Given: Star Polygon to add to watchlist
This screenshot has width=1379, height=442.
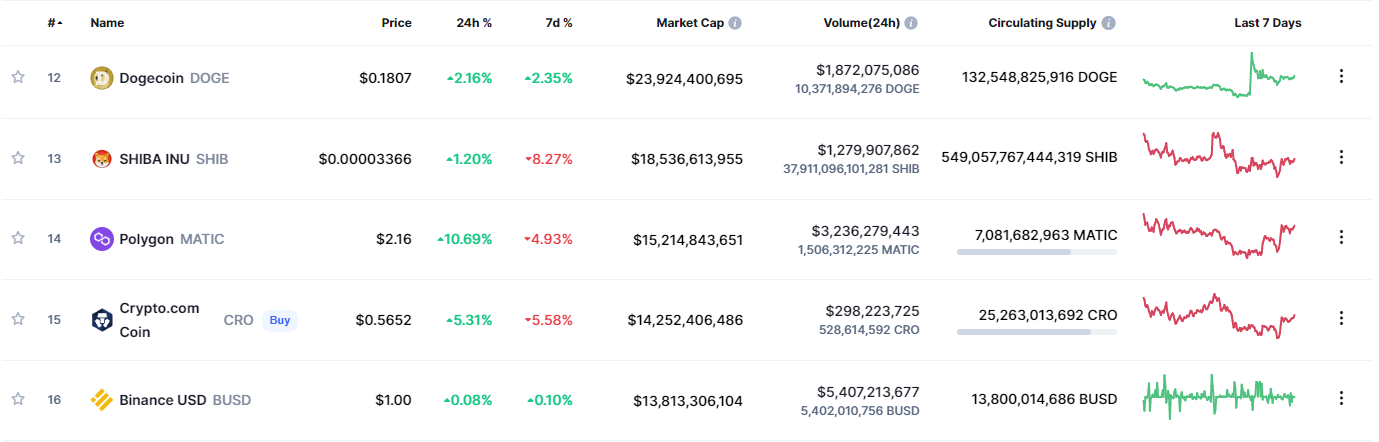Looking at the screenshot, I should click(18, 238).
